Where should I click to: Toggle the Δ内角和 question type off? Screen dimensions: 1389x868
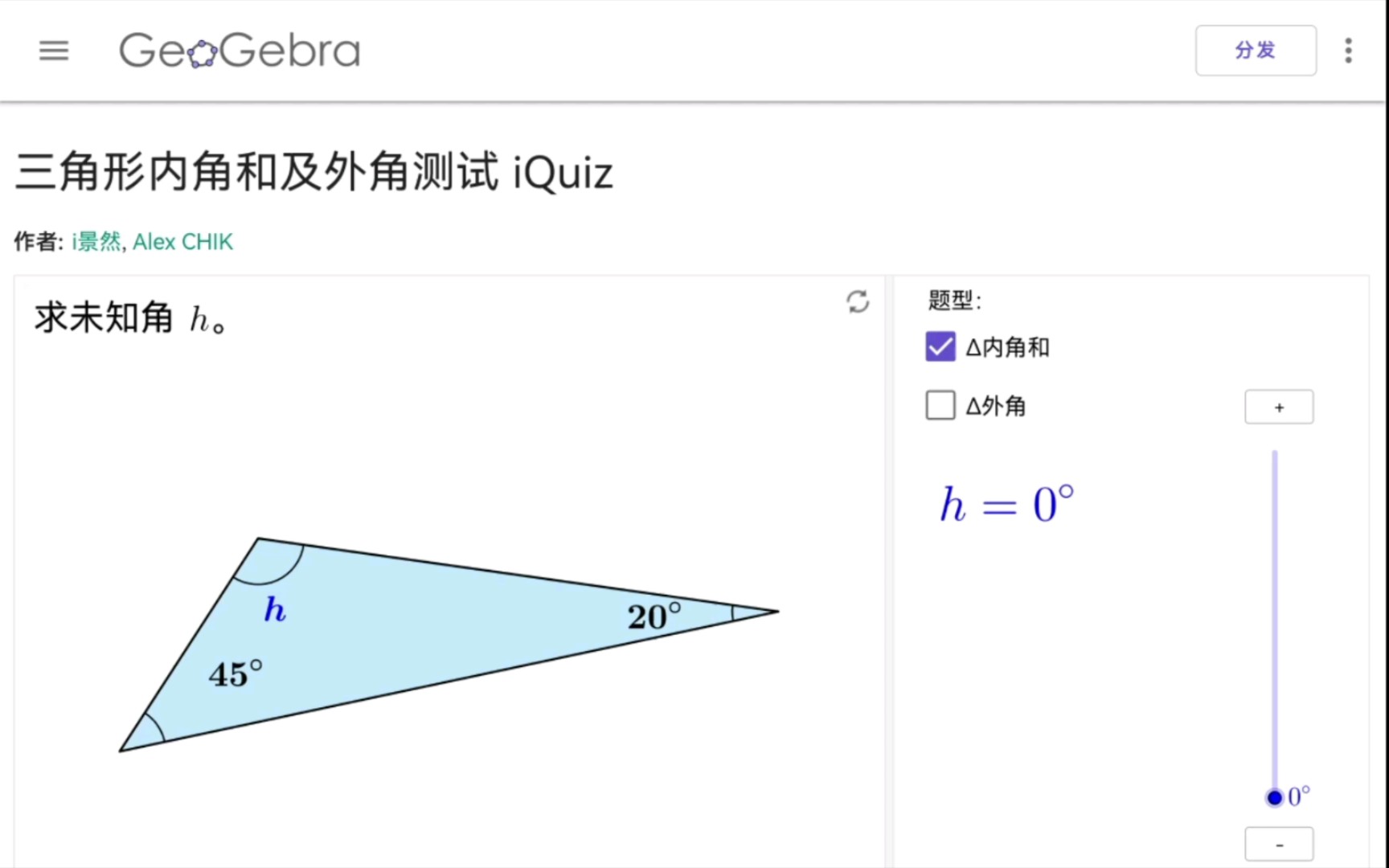tap(939, 346)
